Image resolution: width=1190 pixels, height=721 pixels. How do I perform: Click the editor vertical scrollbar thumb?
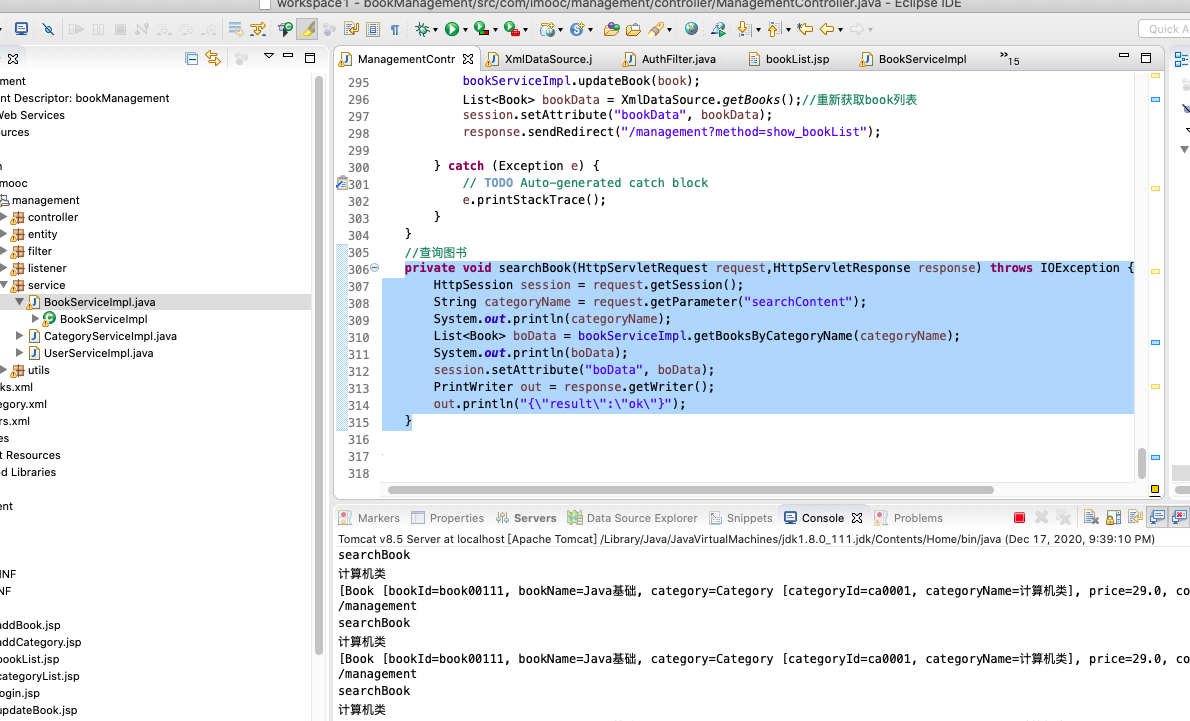point(1141,463)
